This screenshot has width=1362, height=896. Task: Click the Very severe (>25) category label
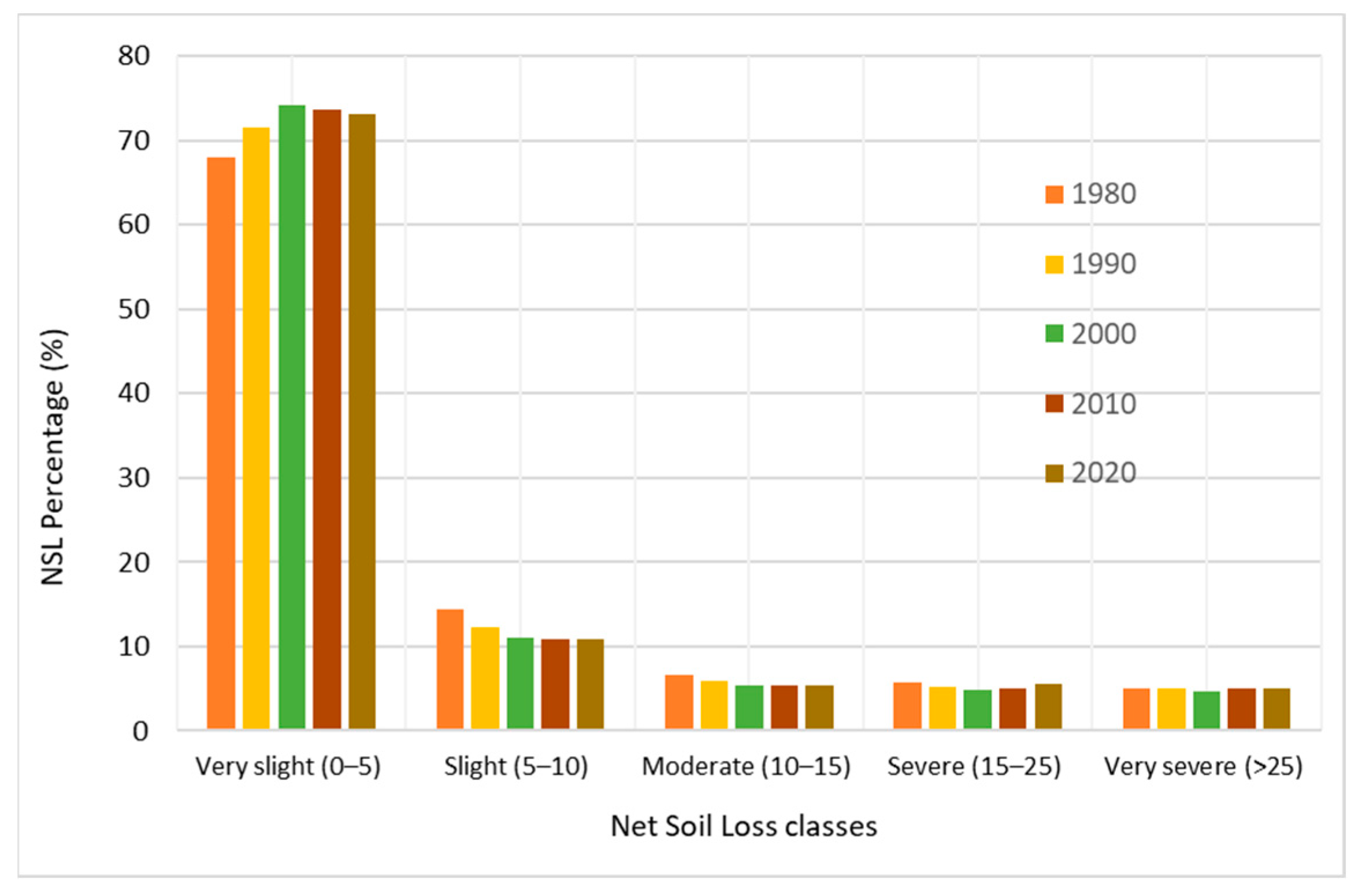coord(1203,767)
